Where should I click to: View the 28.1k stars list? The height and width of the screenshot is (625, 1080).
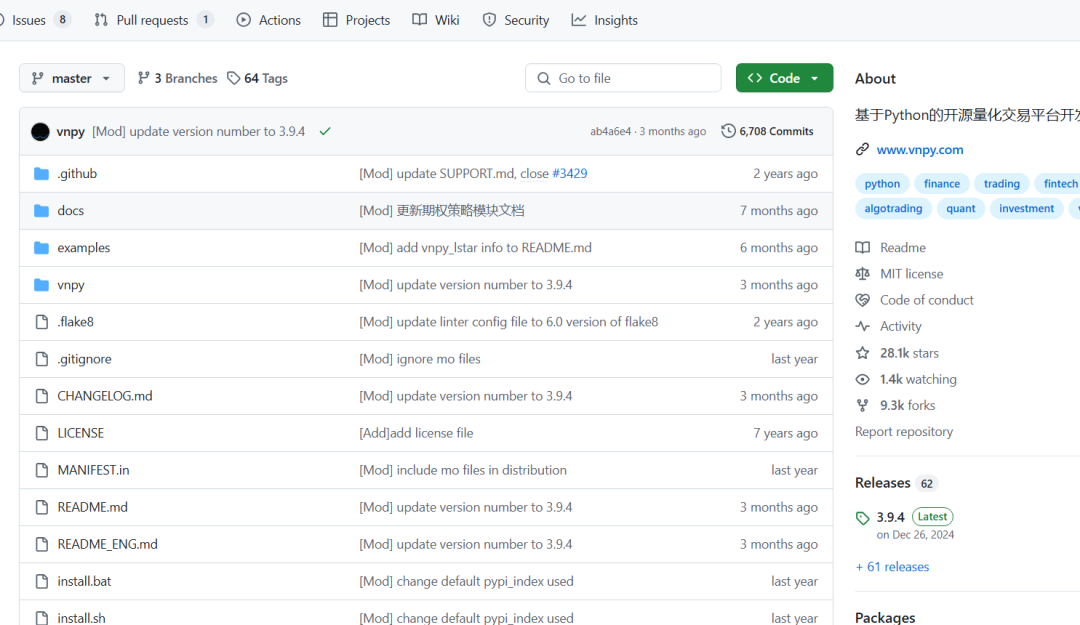click(x=897, y=353)
